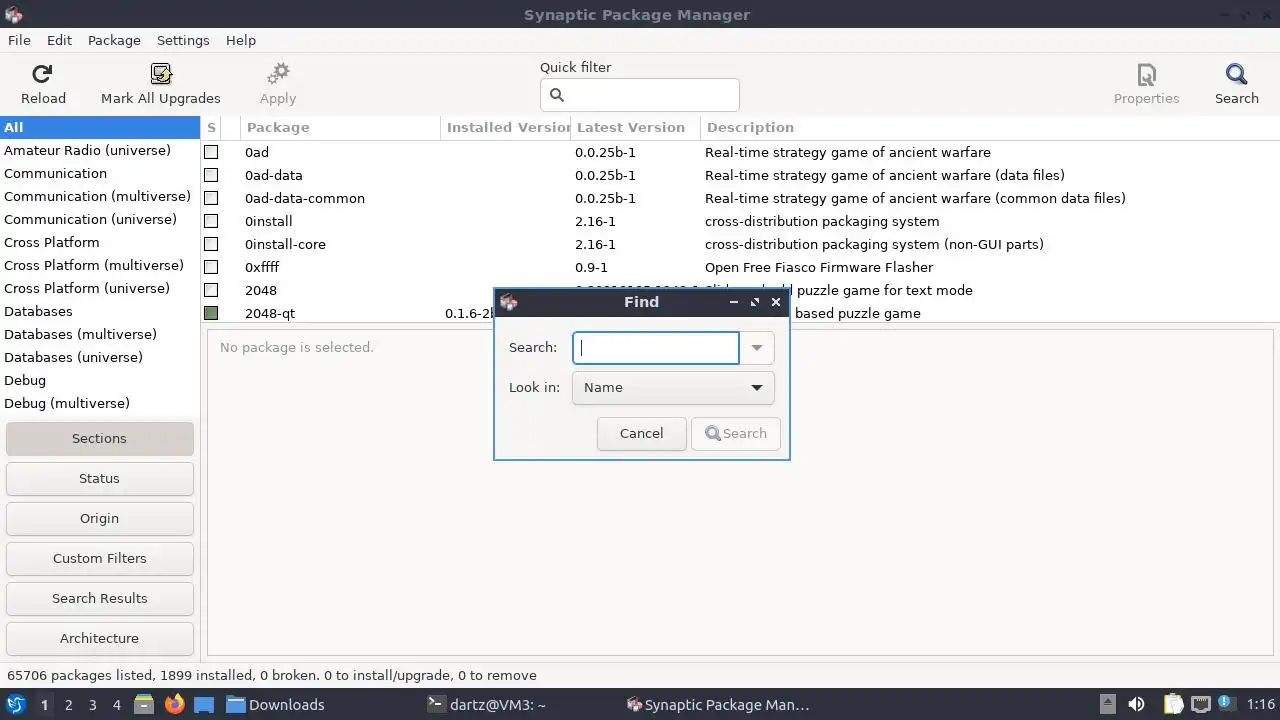Viewport: 1280px width, 720px height.
Task: Toggle checkbox for package 0ad-data-common
Action: (211, 198)
